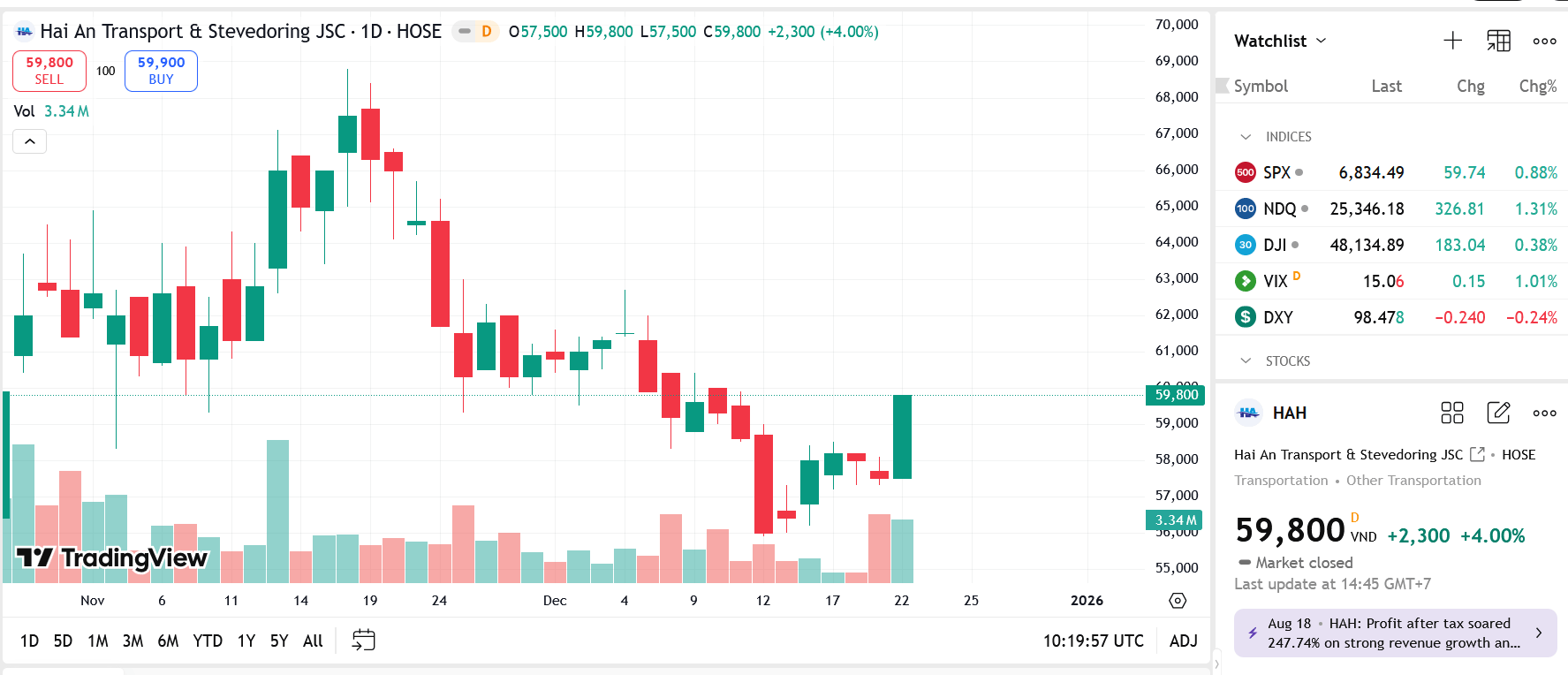Toggle the ADJ adjusted price setting

[1183, 641]
